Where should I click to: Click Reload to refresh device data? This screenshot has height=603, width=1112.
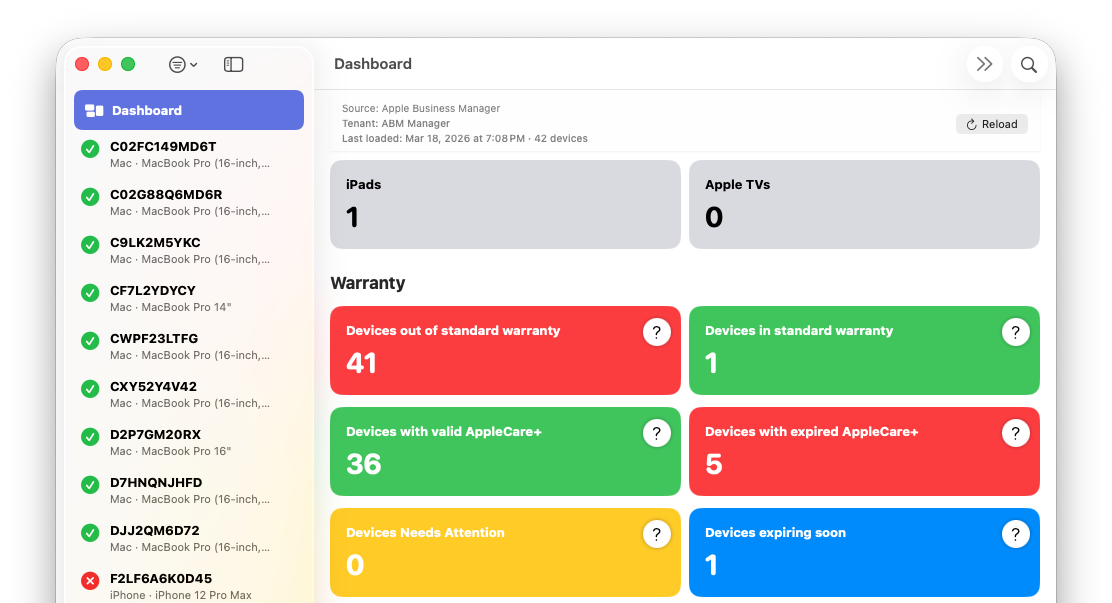coord(991,123)
